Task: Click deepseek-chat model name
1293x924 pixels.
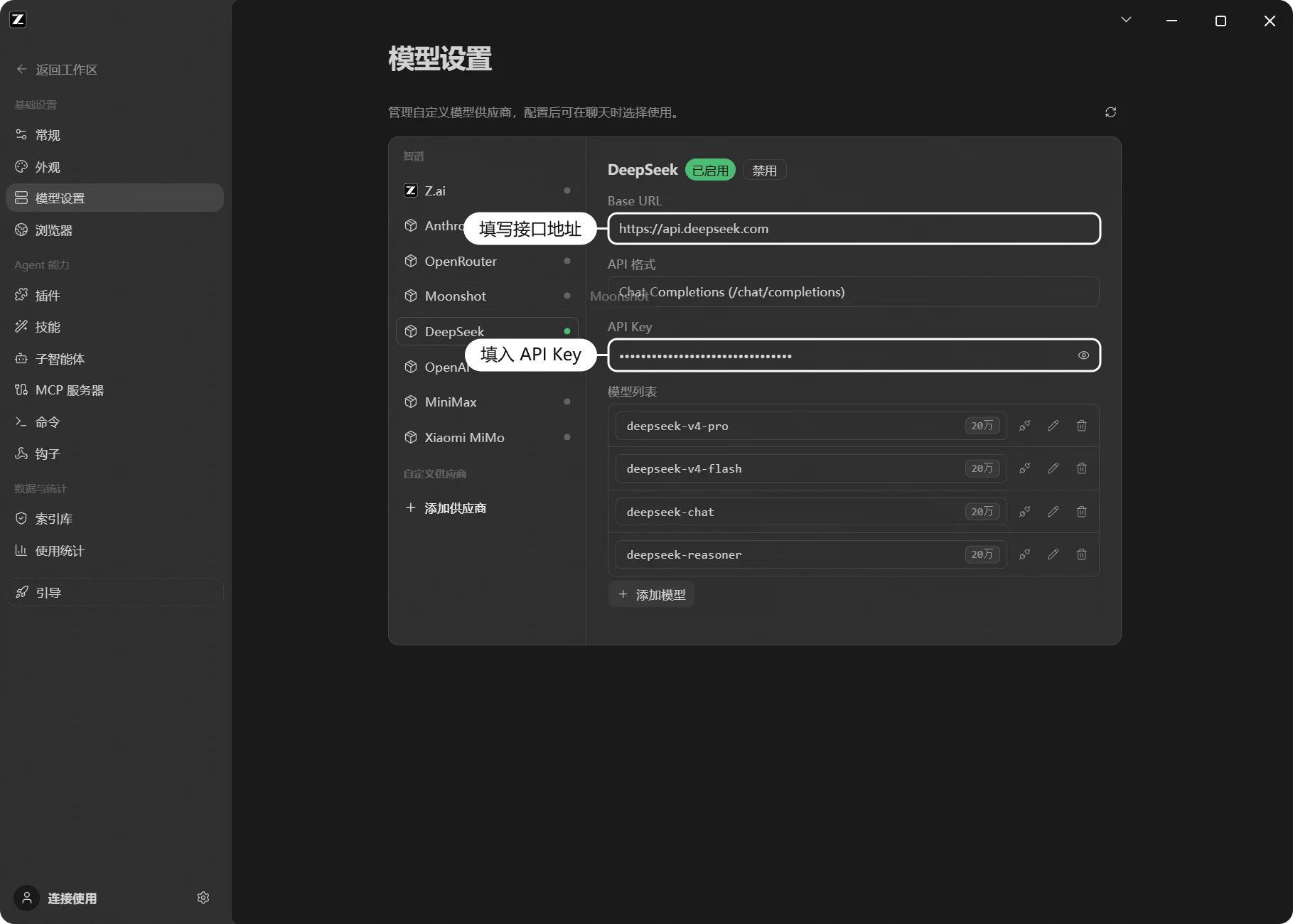Action: click(670, 512)
